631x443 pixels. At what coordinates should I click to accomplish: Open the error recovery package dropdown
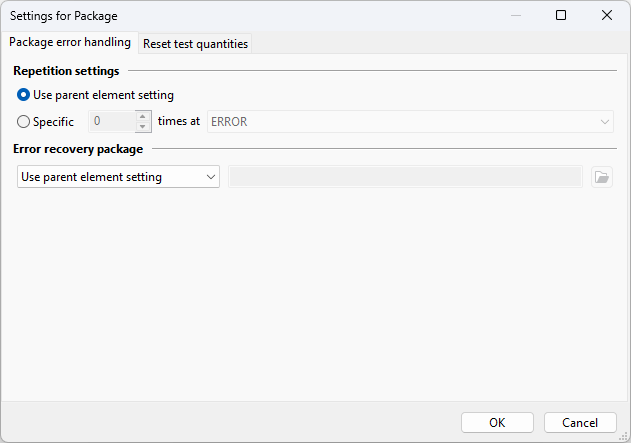(118, 177)
